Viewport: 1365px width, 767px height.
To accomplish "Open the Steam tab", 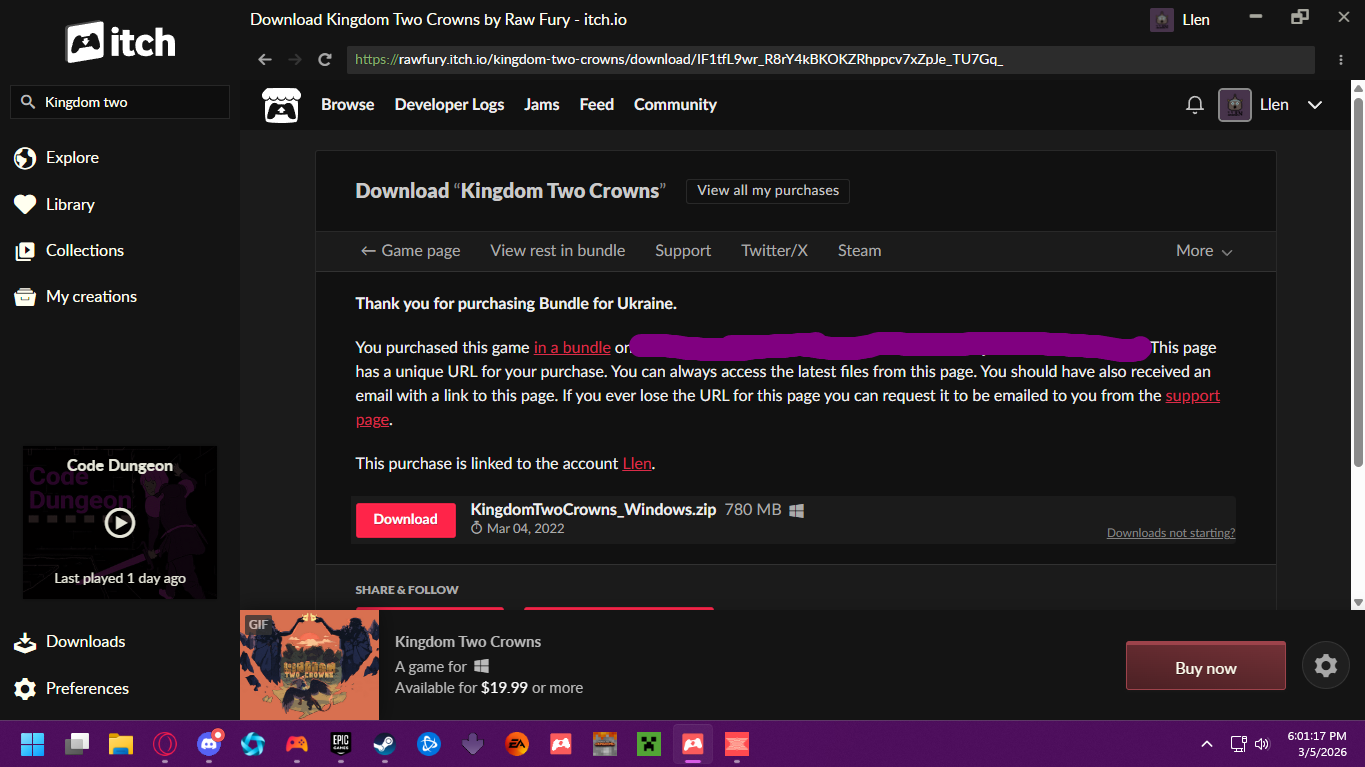I will (860, 251).
